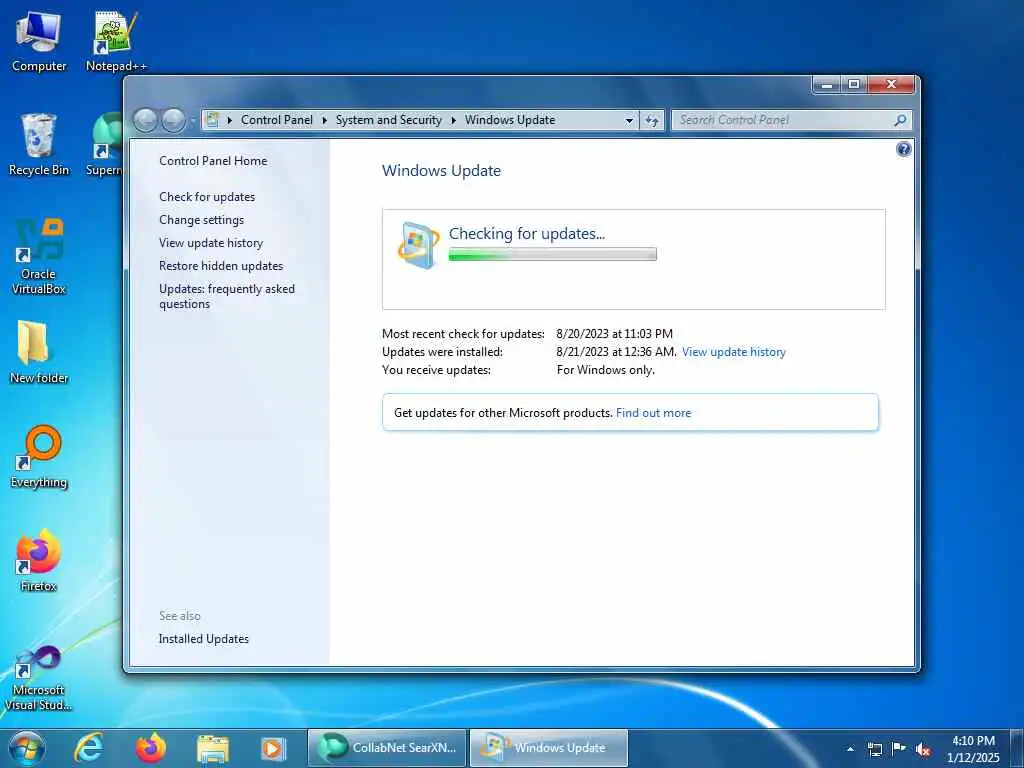This screenshot has width=1024, height=768.
Task: Click the 'Checking for updates...' text
Action: click(527, 234)
